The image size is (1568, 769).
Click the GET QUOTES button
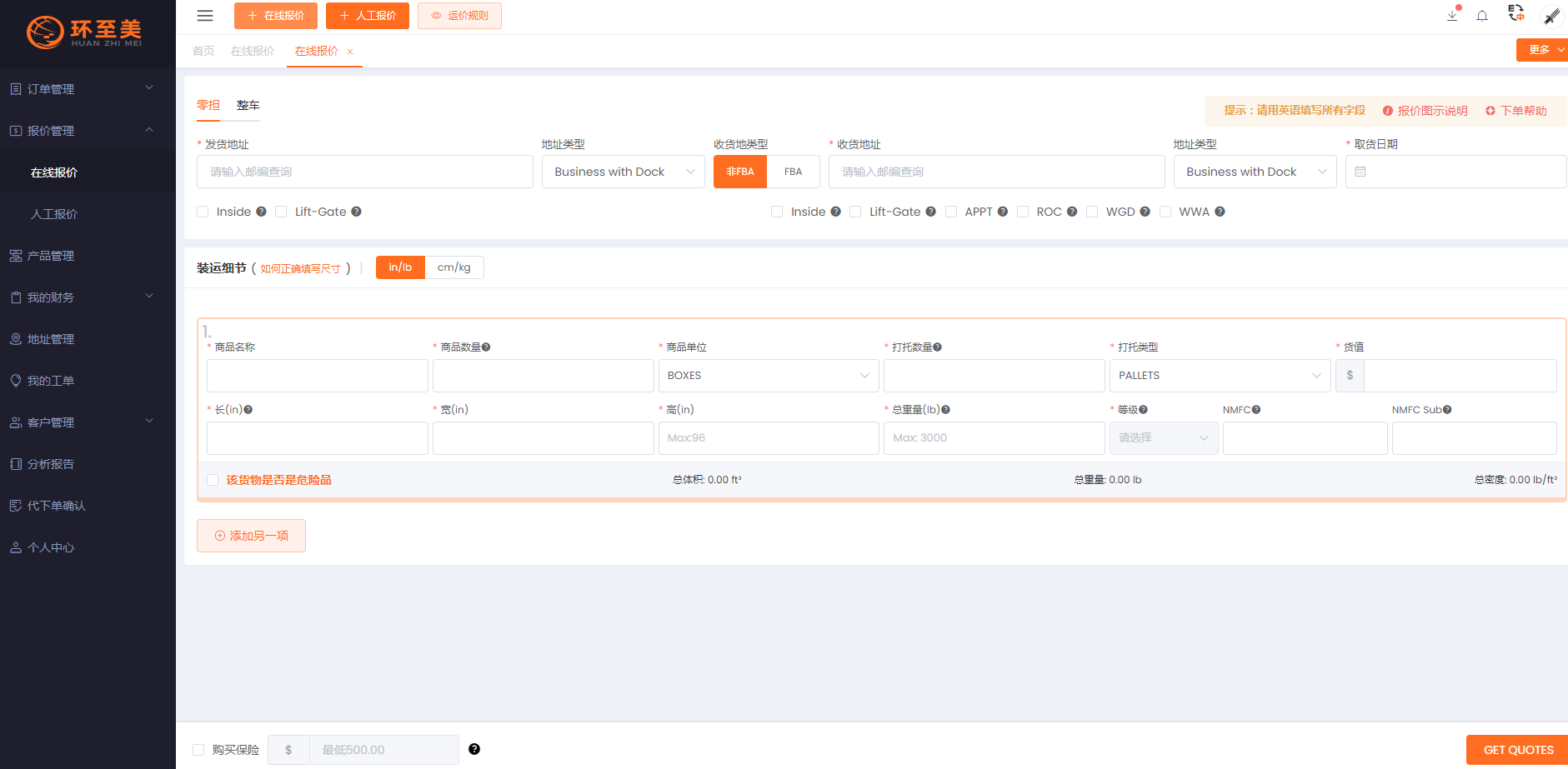click(x=1517, y=750)
